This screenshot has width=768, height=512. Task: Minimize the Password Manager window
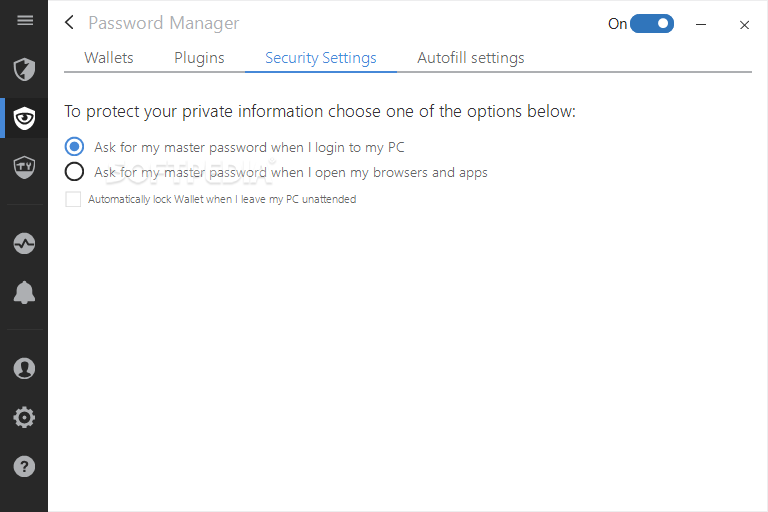coord(701,24)
